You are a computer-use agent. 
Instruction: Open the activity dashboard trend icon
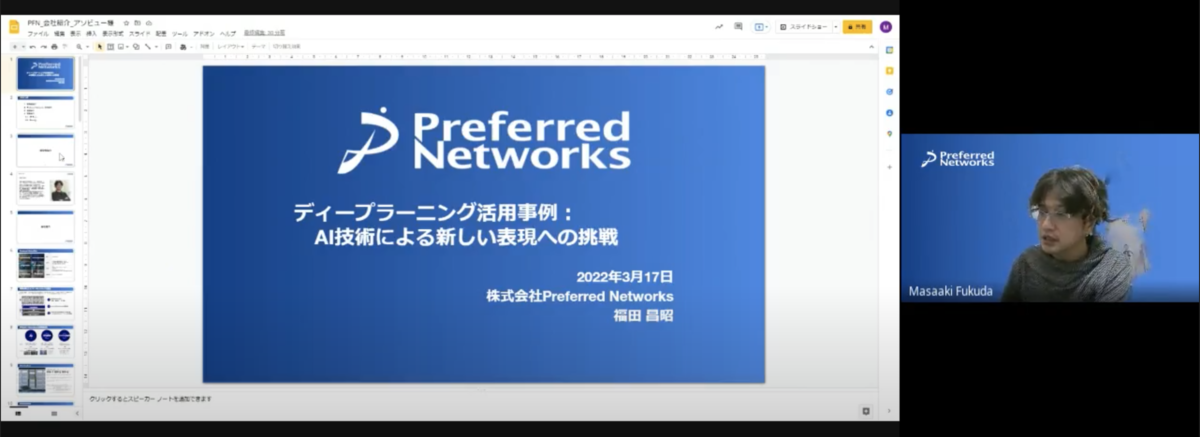tap(719, 26)
